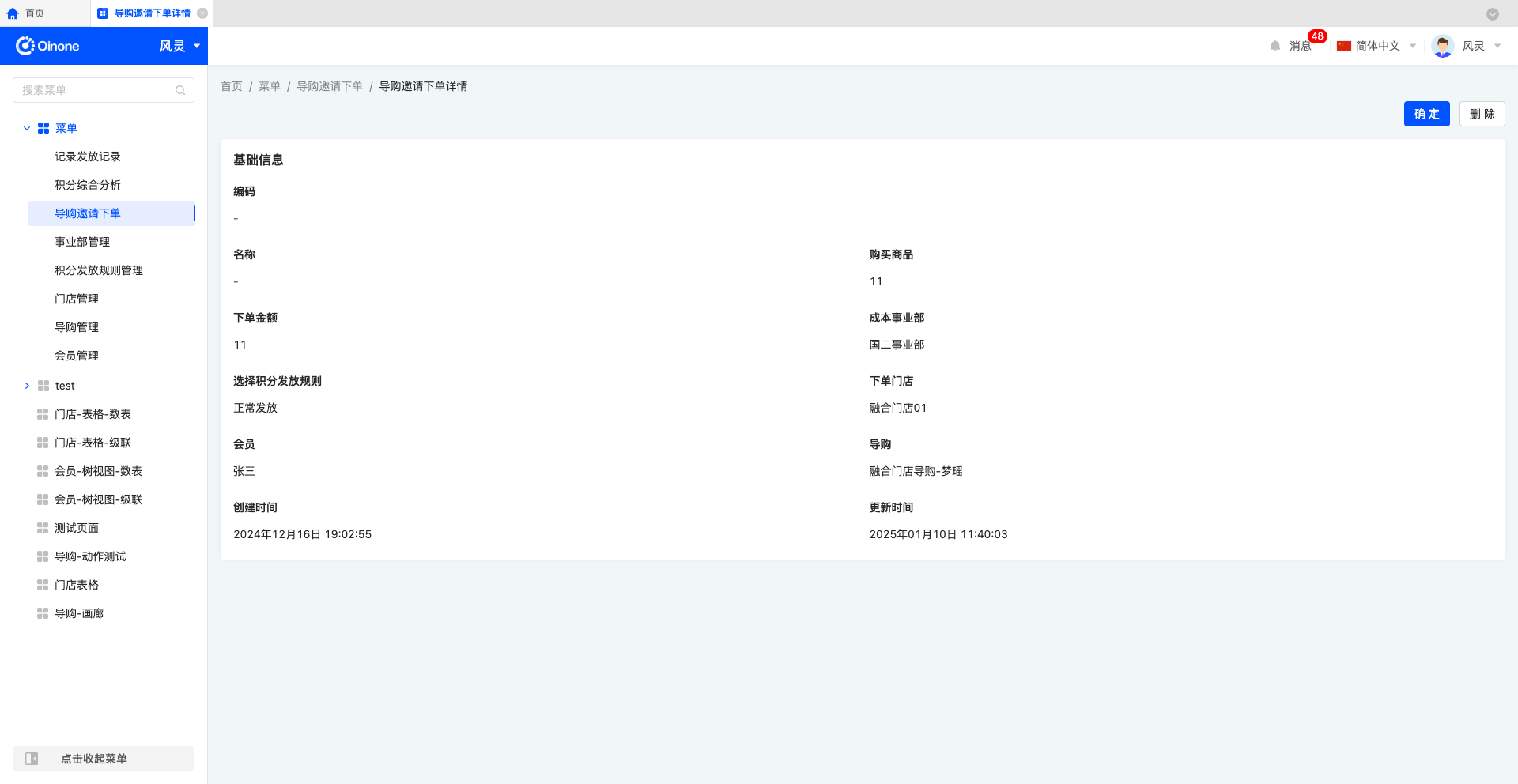Click the search magnifier icon in sidebar
Screen dimensions: 1518x784
tap(180, 90)
